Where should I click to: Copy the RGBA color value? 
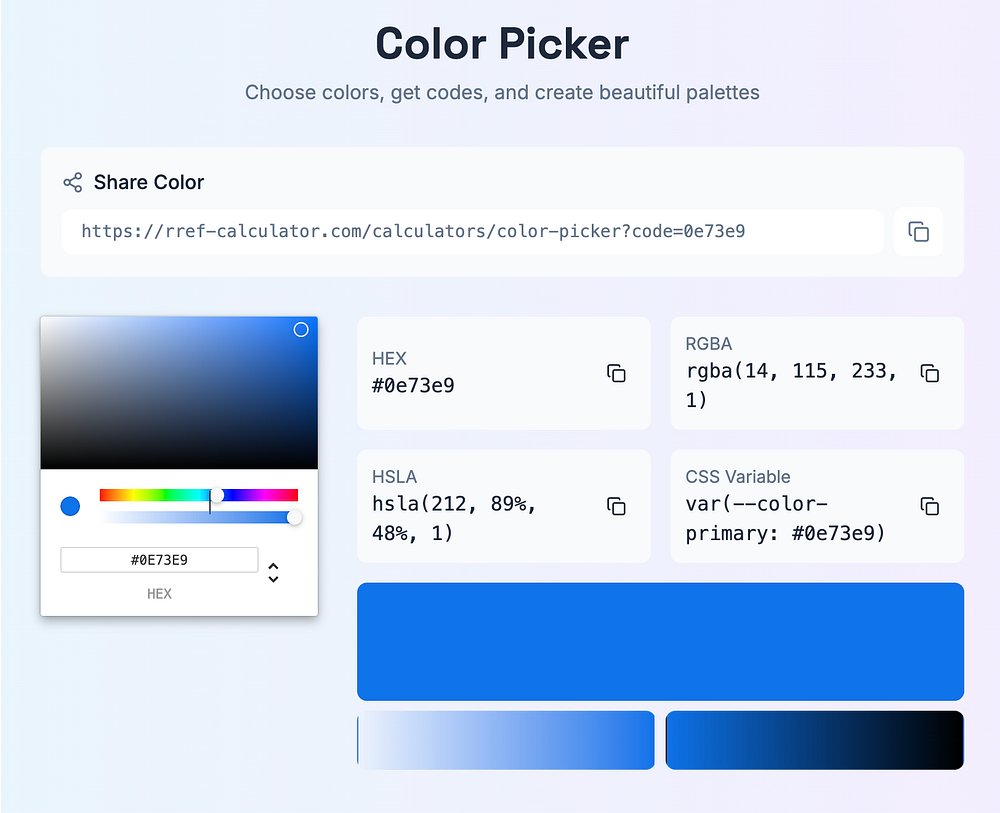tap(929, 373)
